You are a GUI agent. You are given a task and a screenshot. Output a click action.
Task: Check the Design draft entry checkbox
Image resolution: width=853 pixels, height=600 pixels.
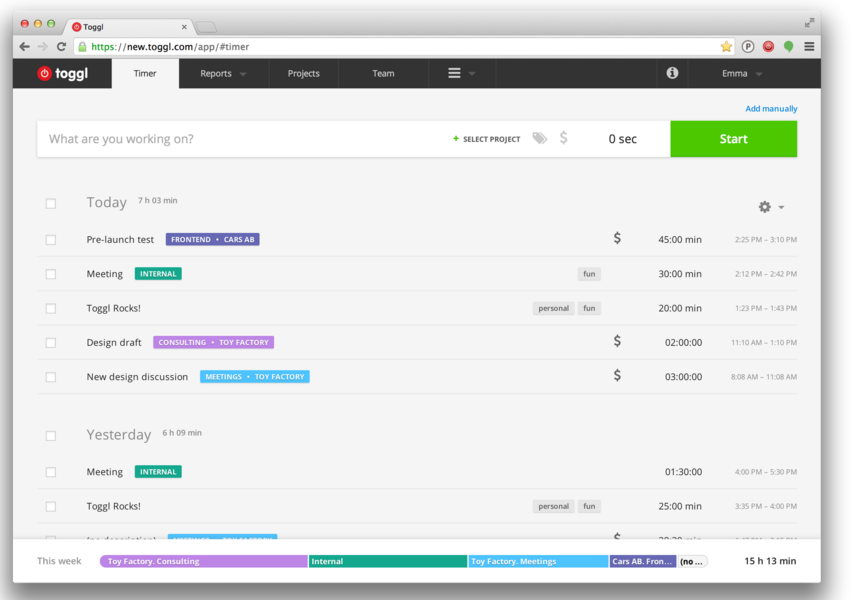click(51, 342)
